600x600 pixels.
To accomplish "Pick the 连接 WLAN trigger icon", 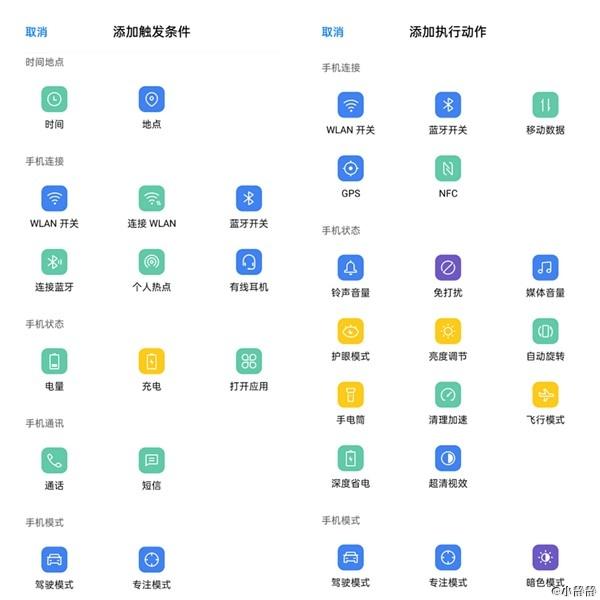I will 152,198.
